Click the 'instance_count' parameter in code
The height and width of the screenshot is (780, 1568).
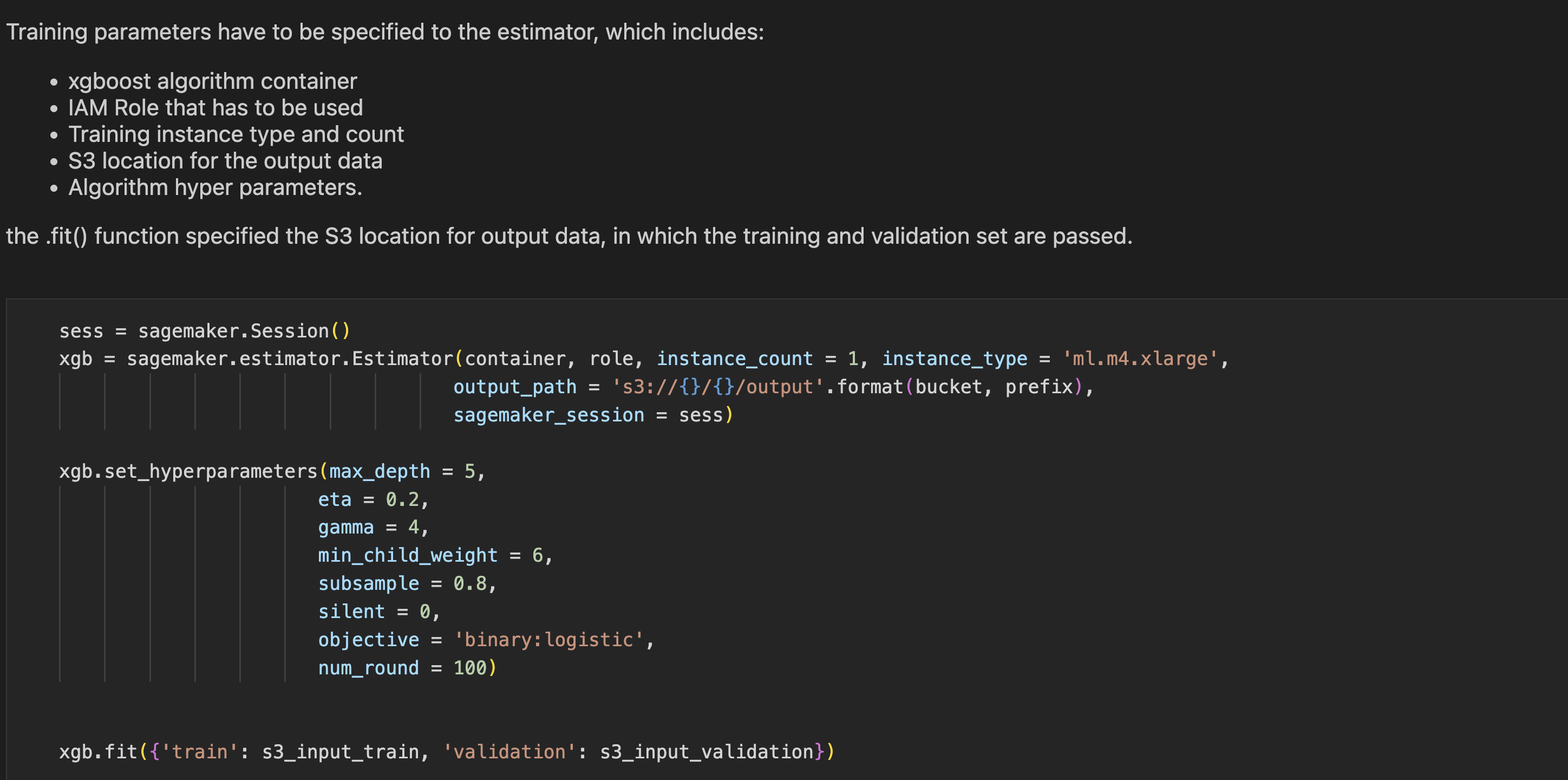(734, 359)
